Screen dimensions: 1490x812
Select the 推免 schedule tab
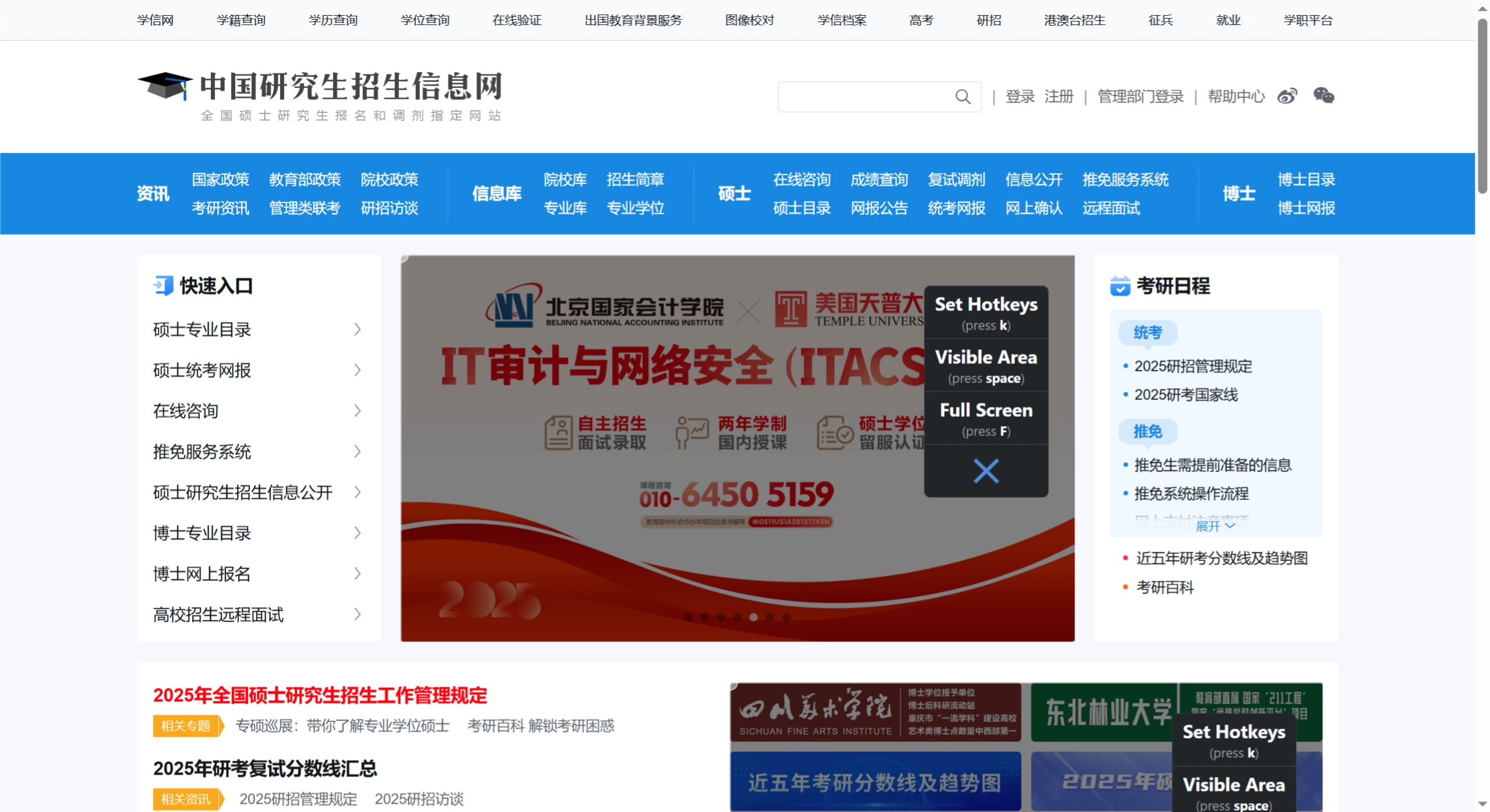coord(1147,432)
